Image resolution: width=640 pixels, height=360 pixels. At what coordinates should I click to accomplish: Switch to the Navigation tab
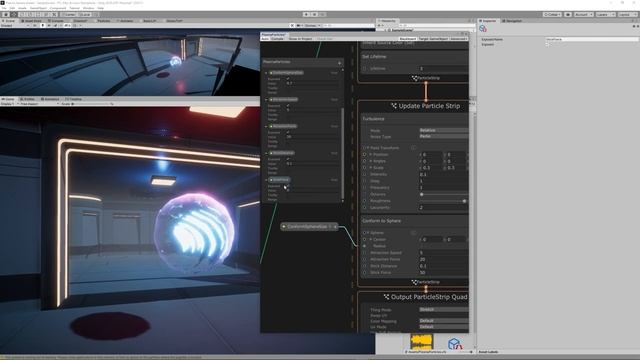click(x=512, y=20)
